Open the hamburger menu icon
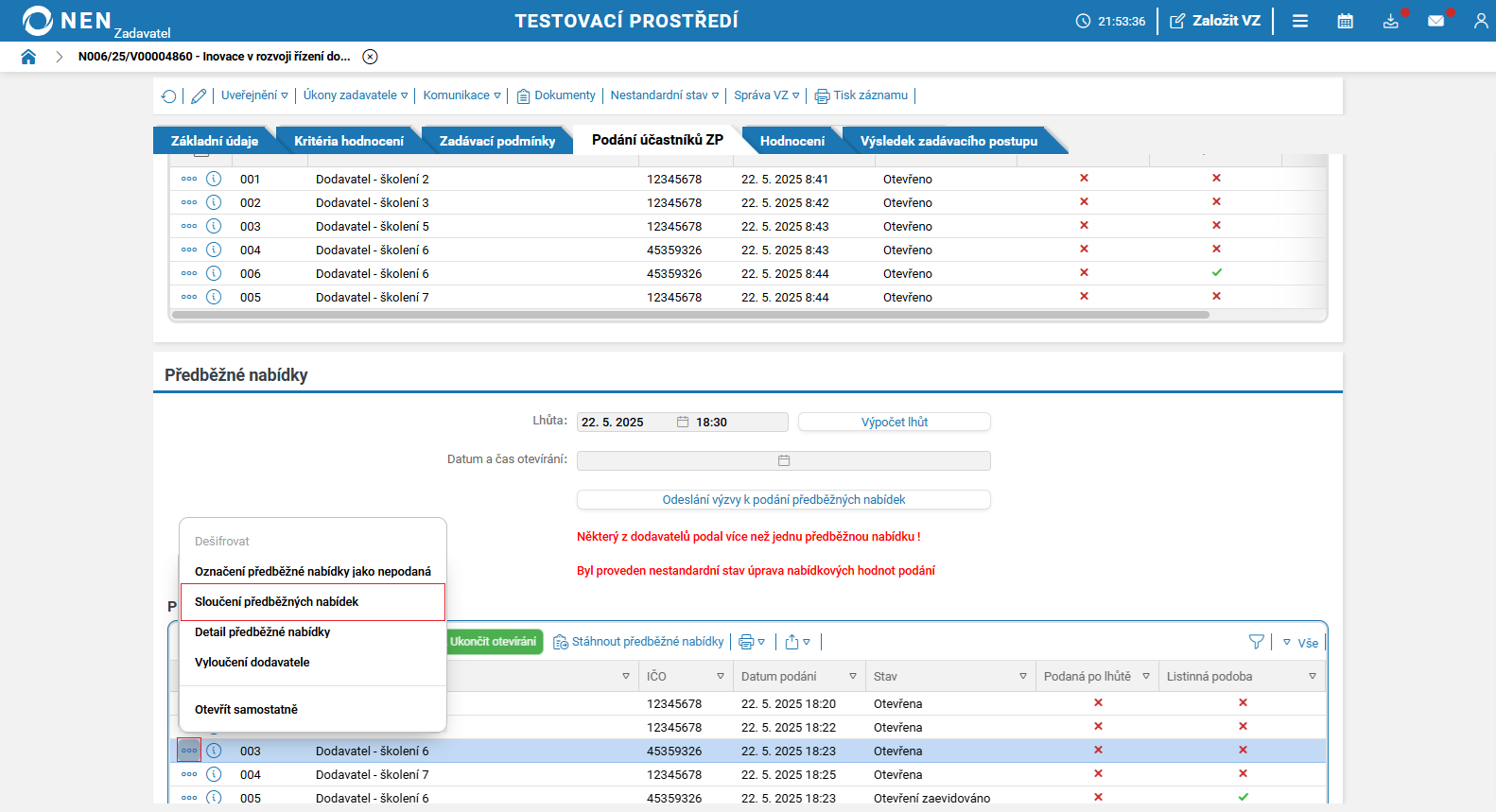1496x812 pixels. coord(1300,21)
